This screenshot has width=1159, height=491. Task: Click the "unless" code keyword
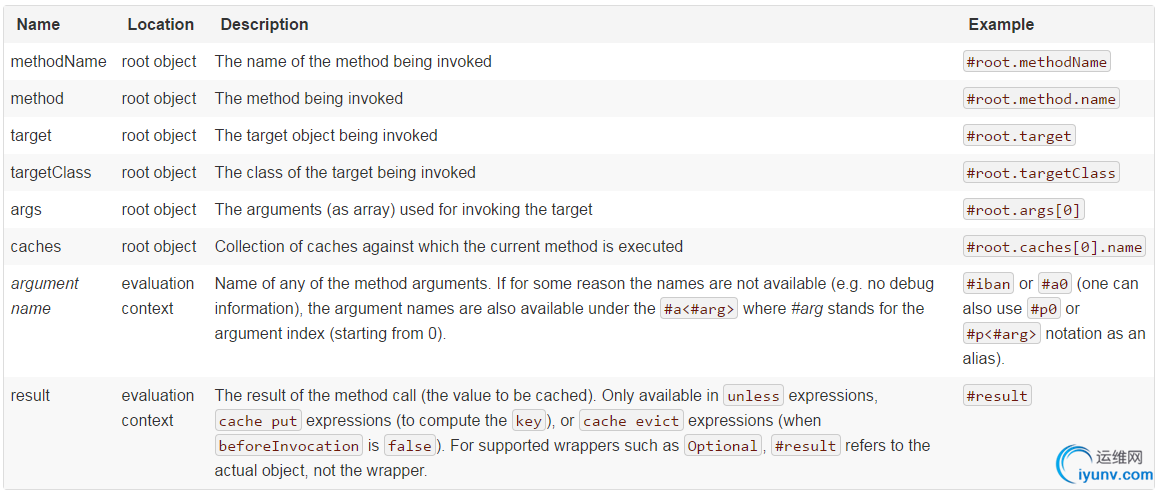pos(753,396)
